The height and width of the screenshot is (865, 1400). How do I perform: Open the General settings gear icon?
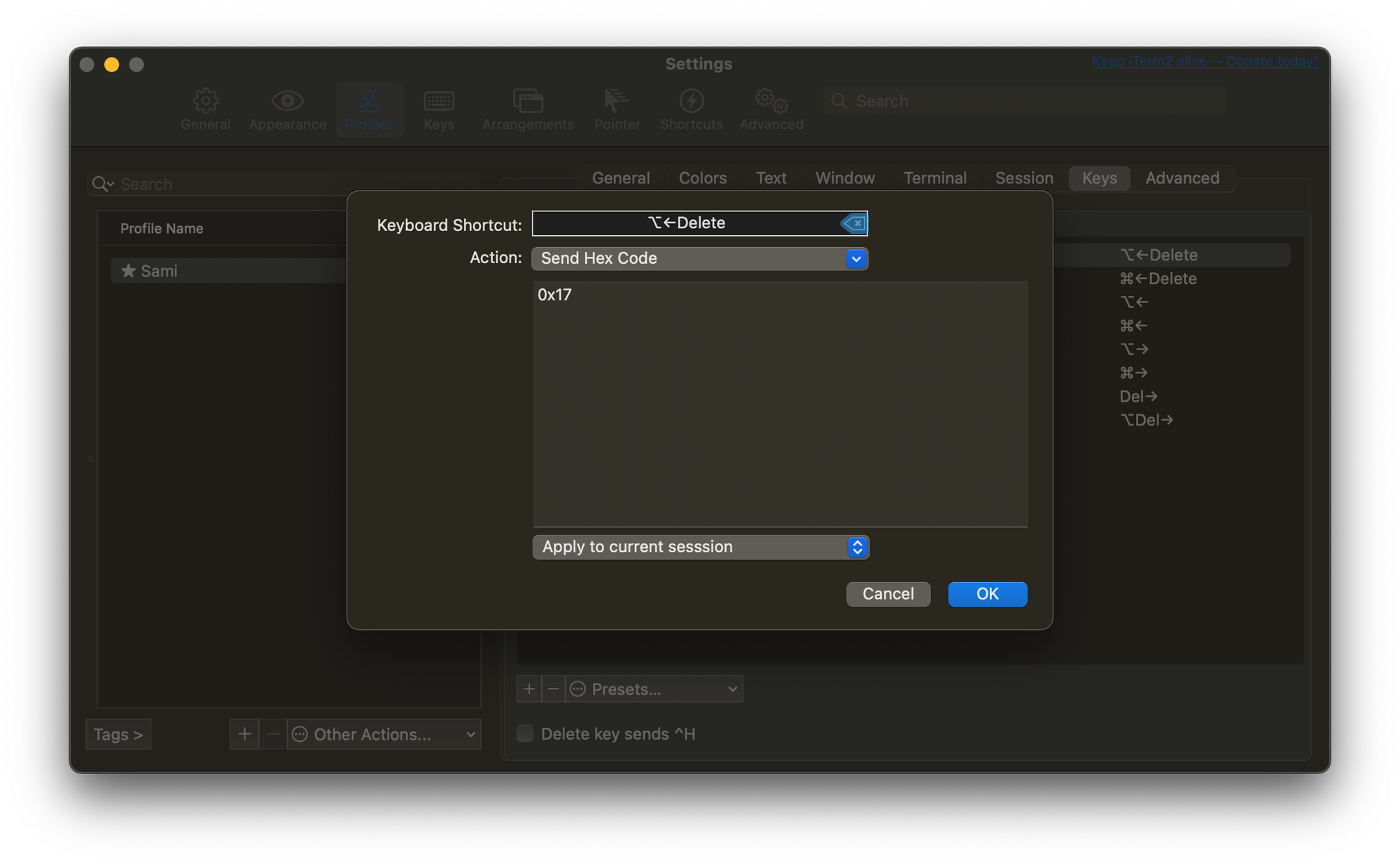click(x=205, y=102)
